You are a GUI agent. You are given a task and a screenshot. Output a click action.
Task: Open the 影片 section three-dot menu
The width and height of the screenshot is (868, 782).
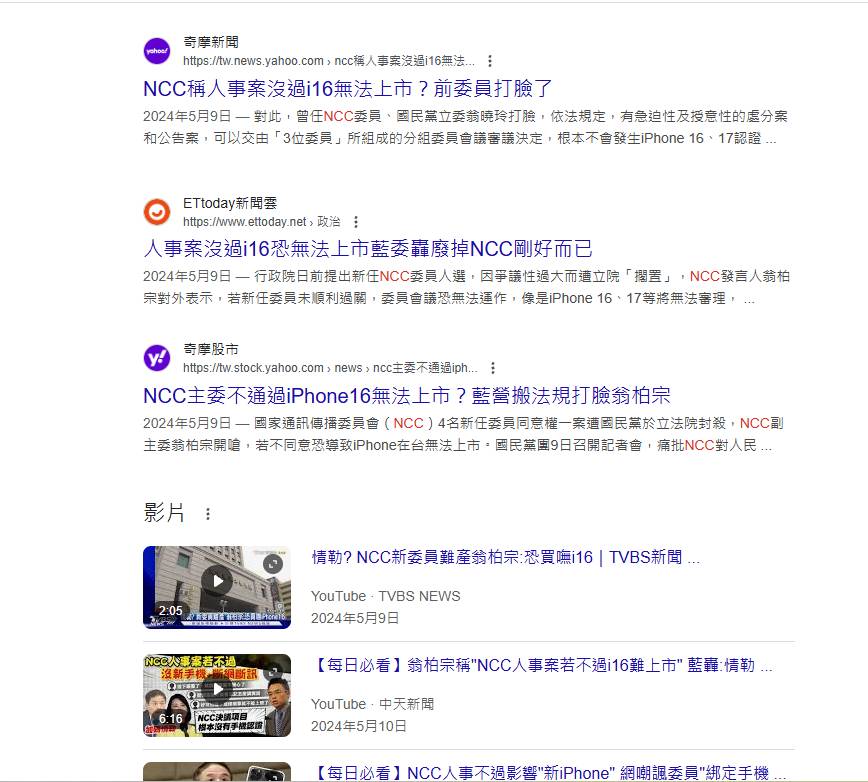point(208,514)
